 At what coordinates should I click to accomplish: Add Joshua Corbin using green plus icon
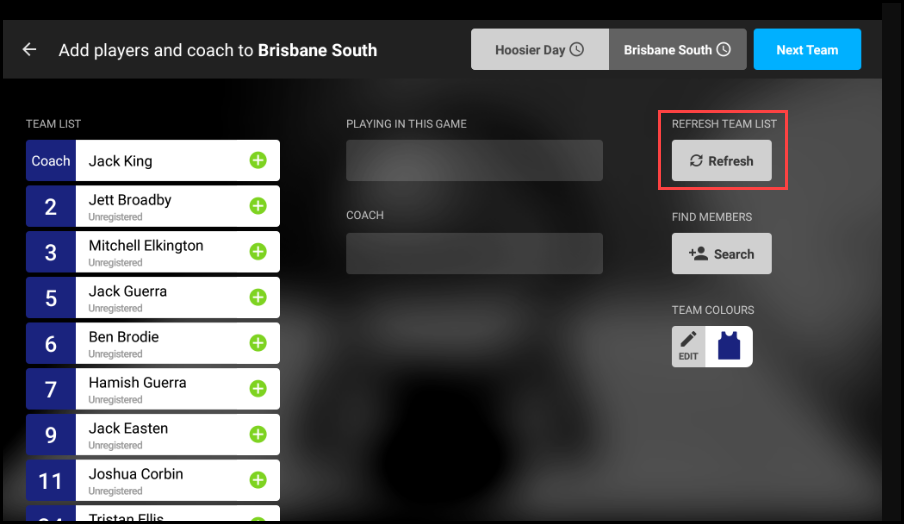pyautogui.click(x=258, y=480)
